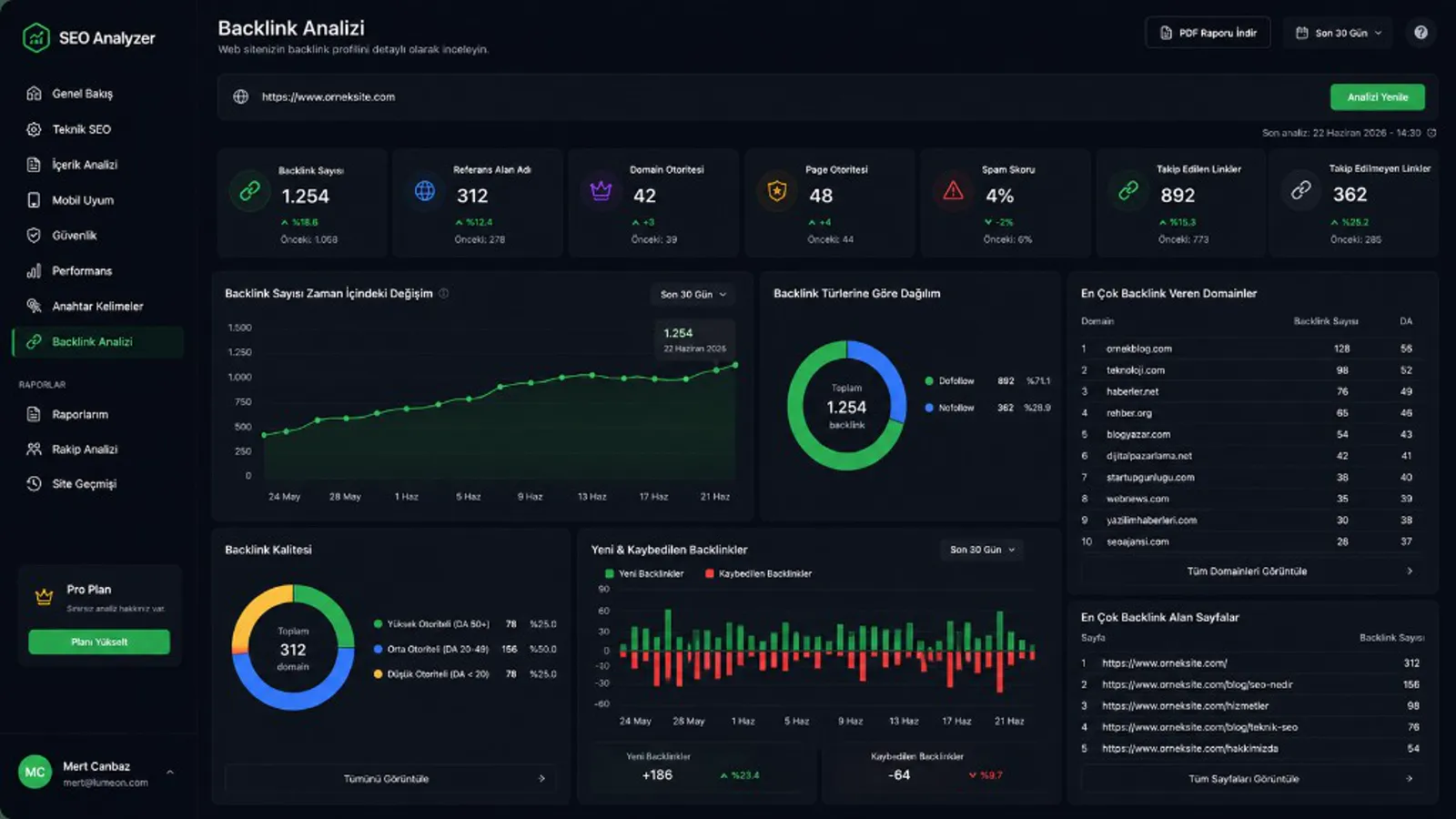Screen dimensions: 1456x819
Task: Click the globe icon in the URL bar
Action: point(240,96)
